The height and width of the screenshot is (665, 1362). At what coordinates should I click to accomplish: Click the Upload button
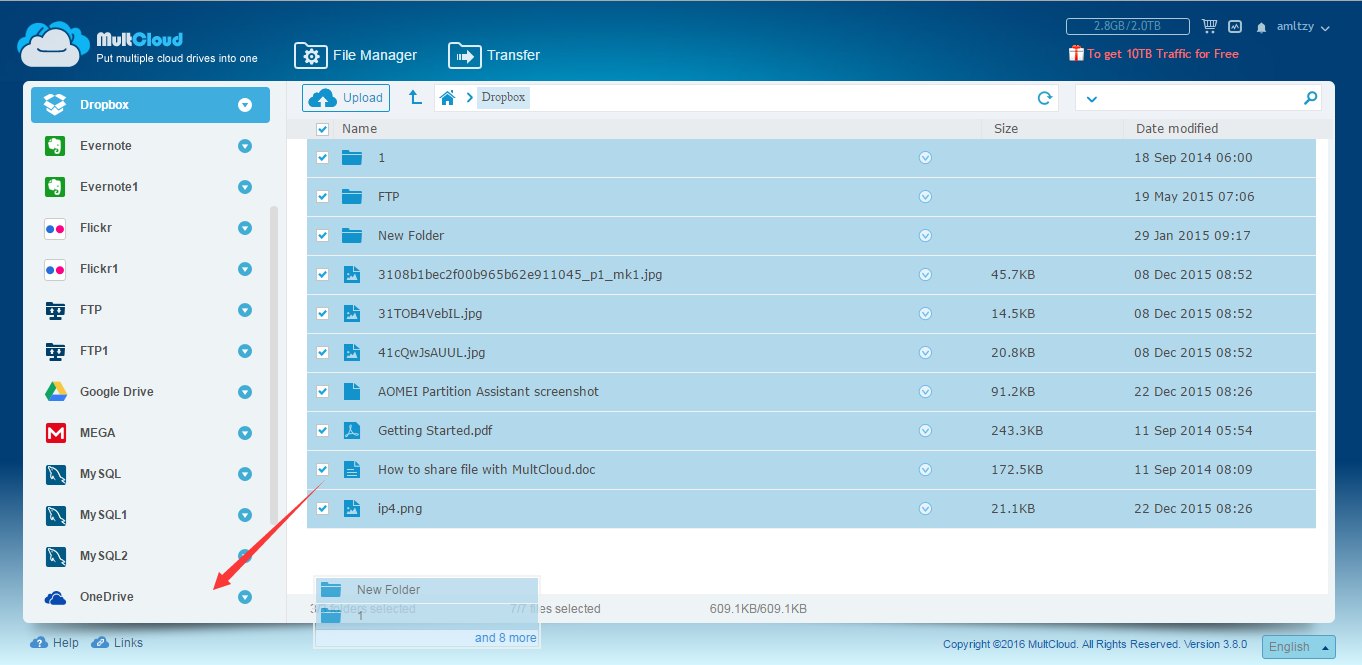coord(346,98)
